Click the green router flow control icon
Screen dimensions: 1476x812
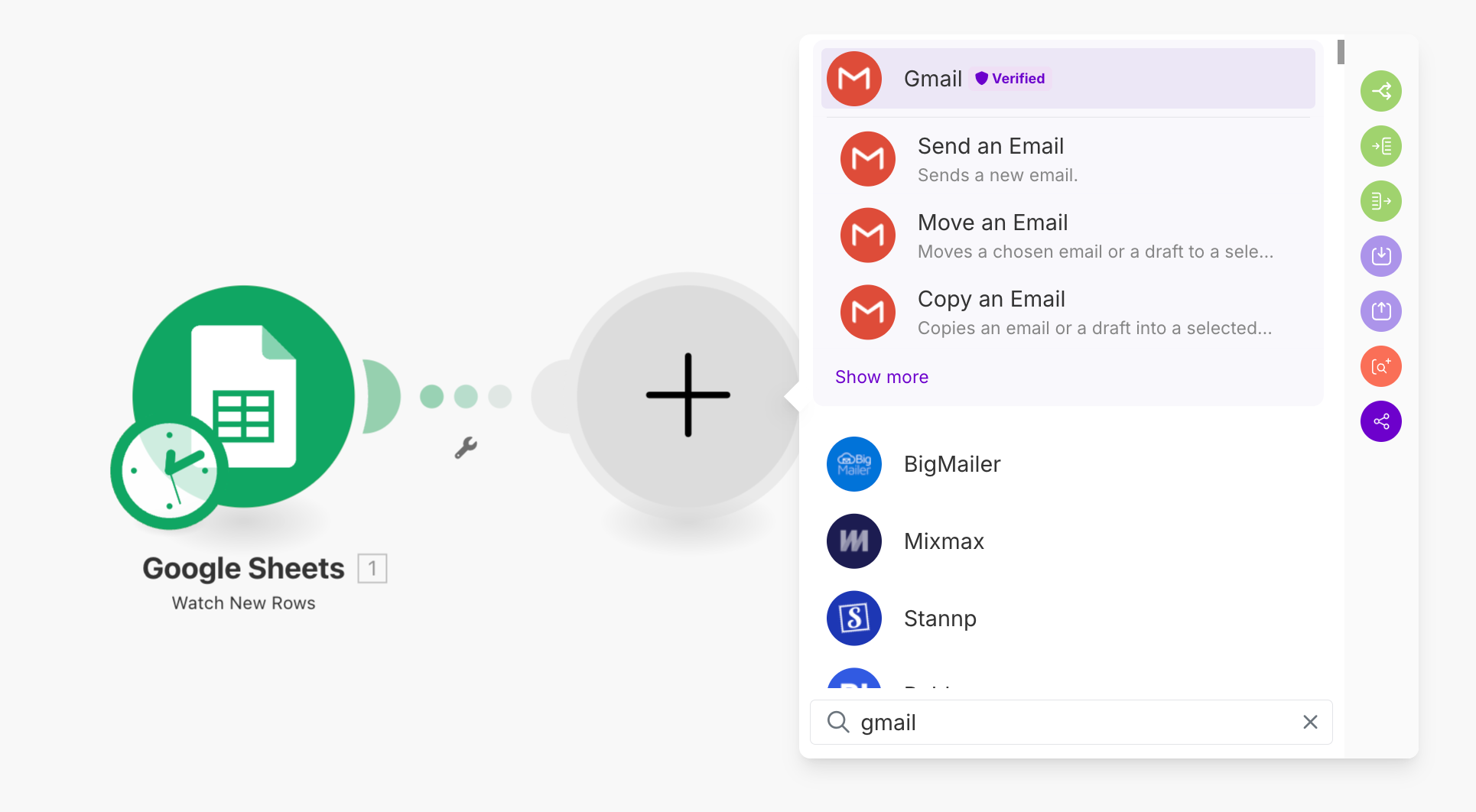coord(1381,91)
